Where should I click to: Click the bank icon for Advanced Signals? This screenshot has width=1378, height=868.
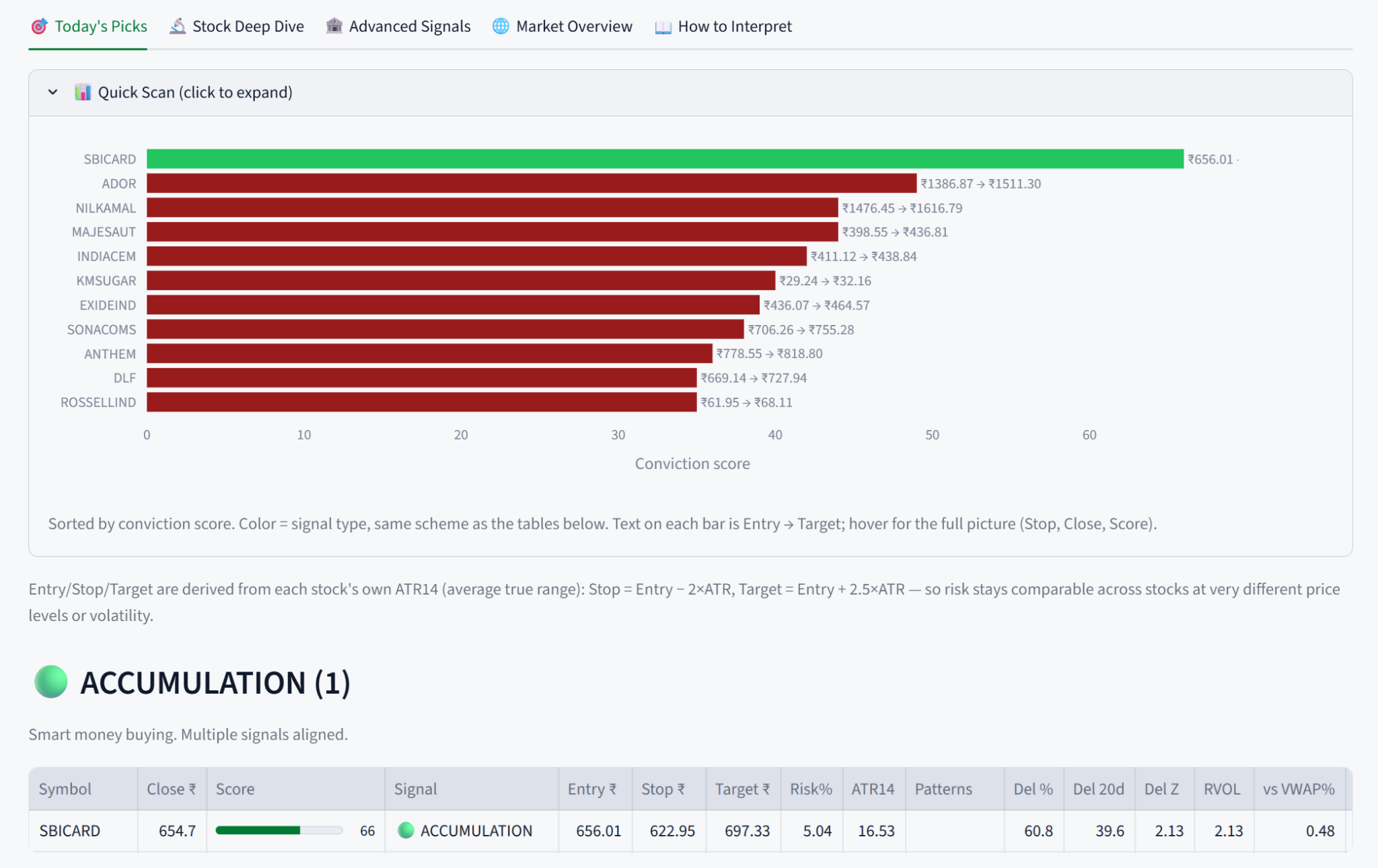(334, 26)
